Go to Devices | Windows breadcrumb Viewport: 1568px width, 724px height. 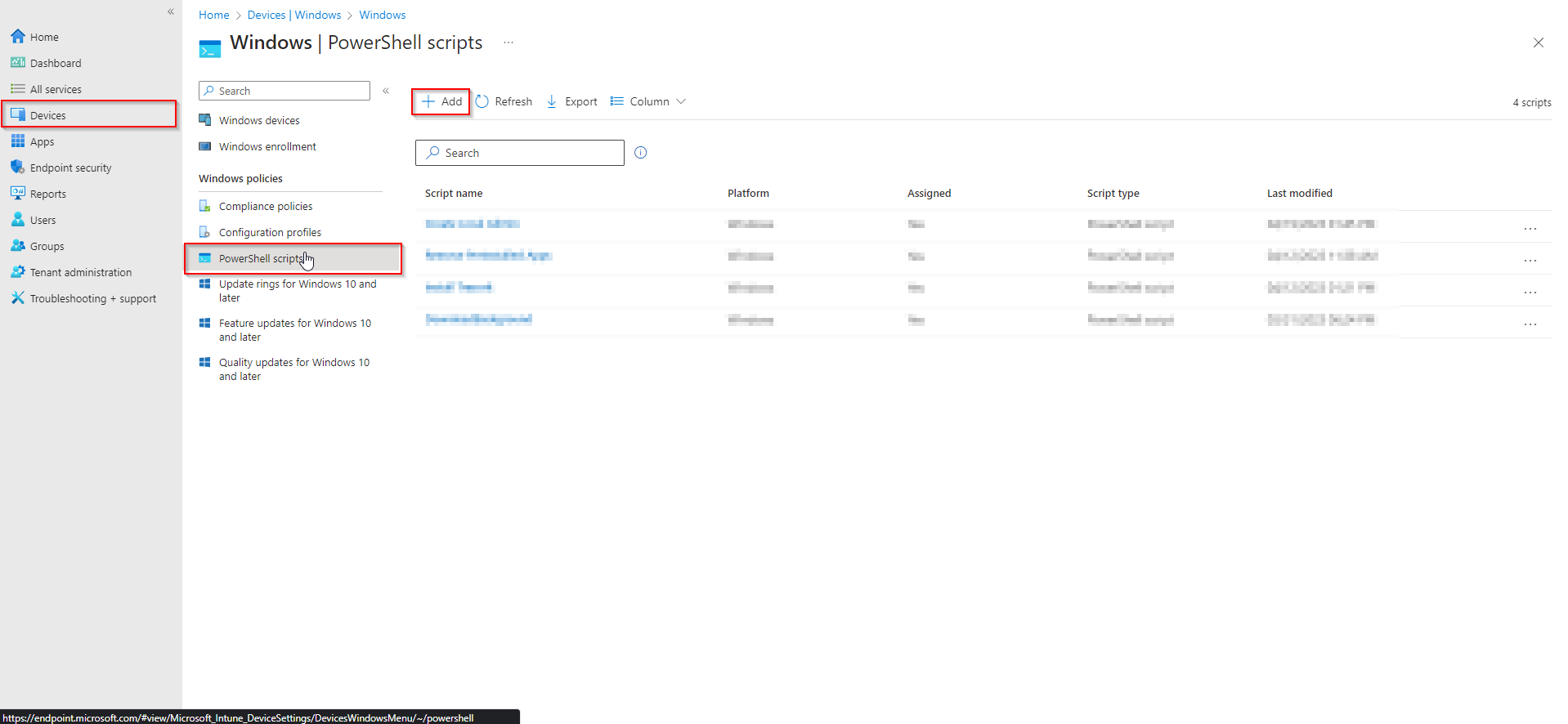[x=294, y=15]
